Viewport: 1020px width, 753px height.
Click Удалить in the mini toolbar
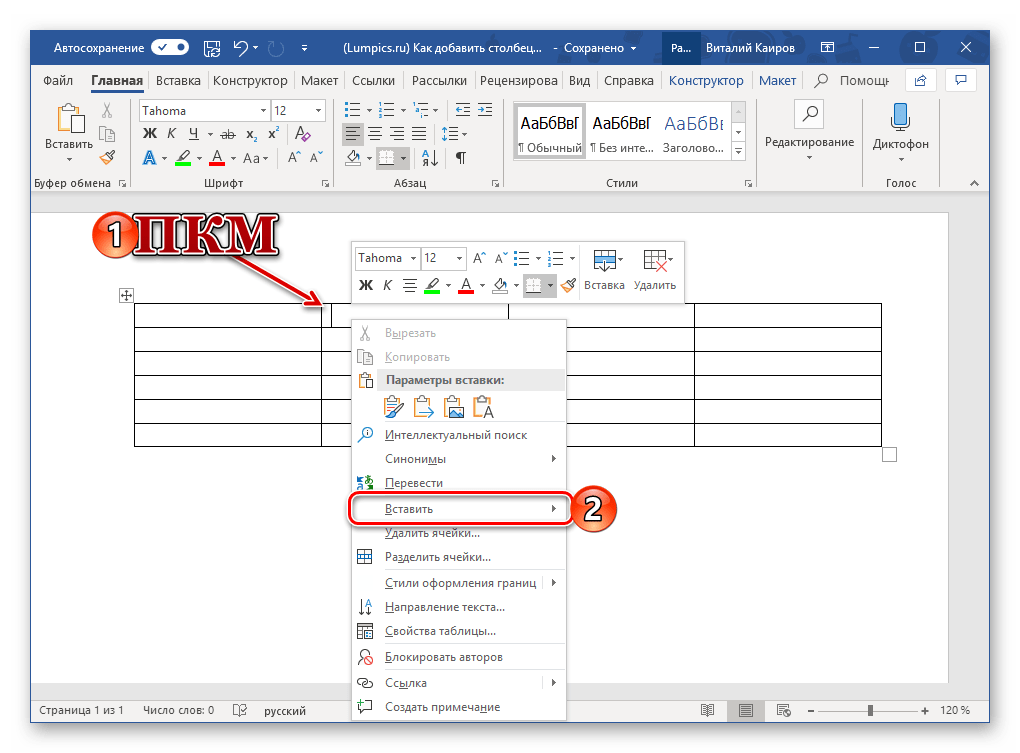[655, 270]
